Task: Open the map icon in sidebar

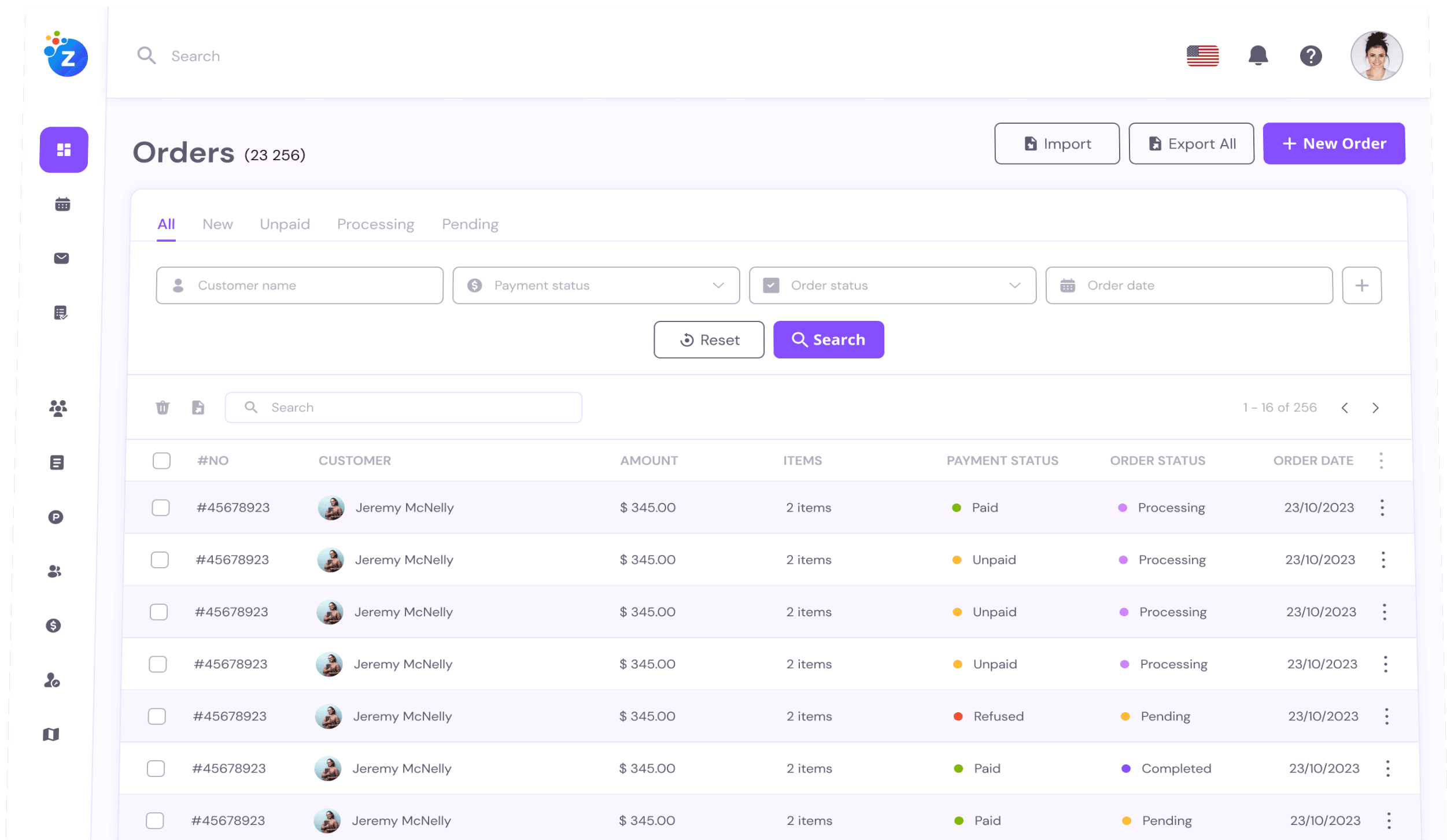Action: pos(51,734)
